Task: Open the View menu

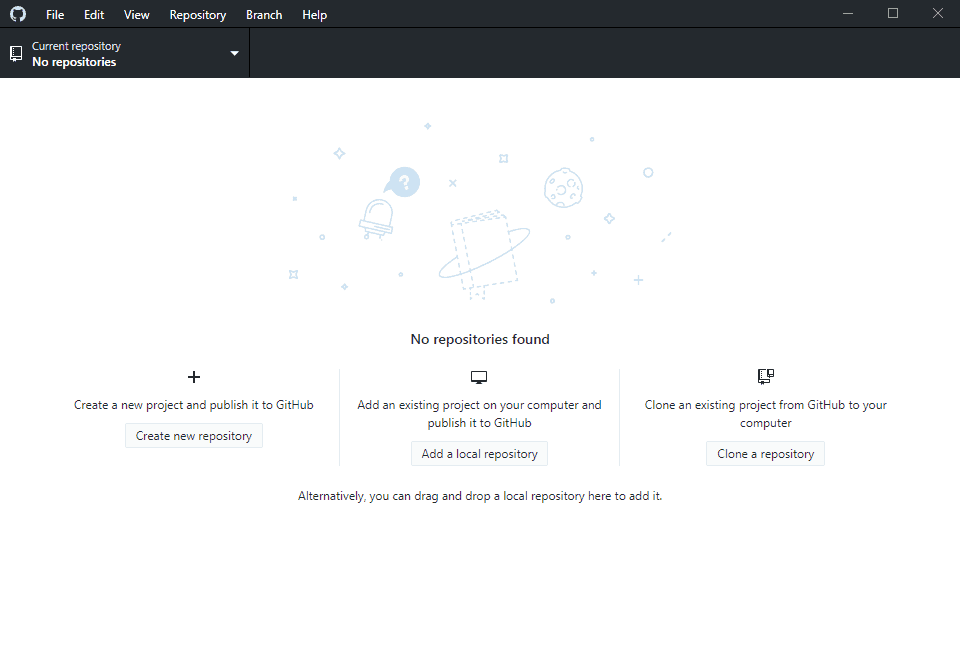Action: [136, 14]
